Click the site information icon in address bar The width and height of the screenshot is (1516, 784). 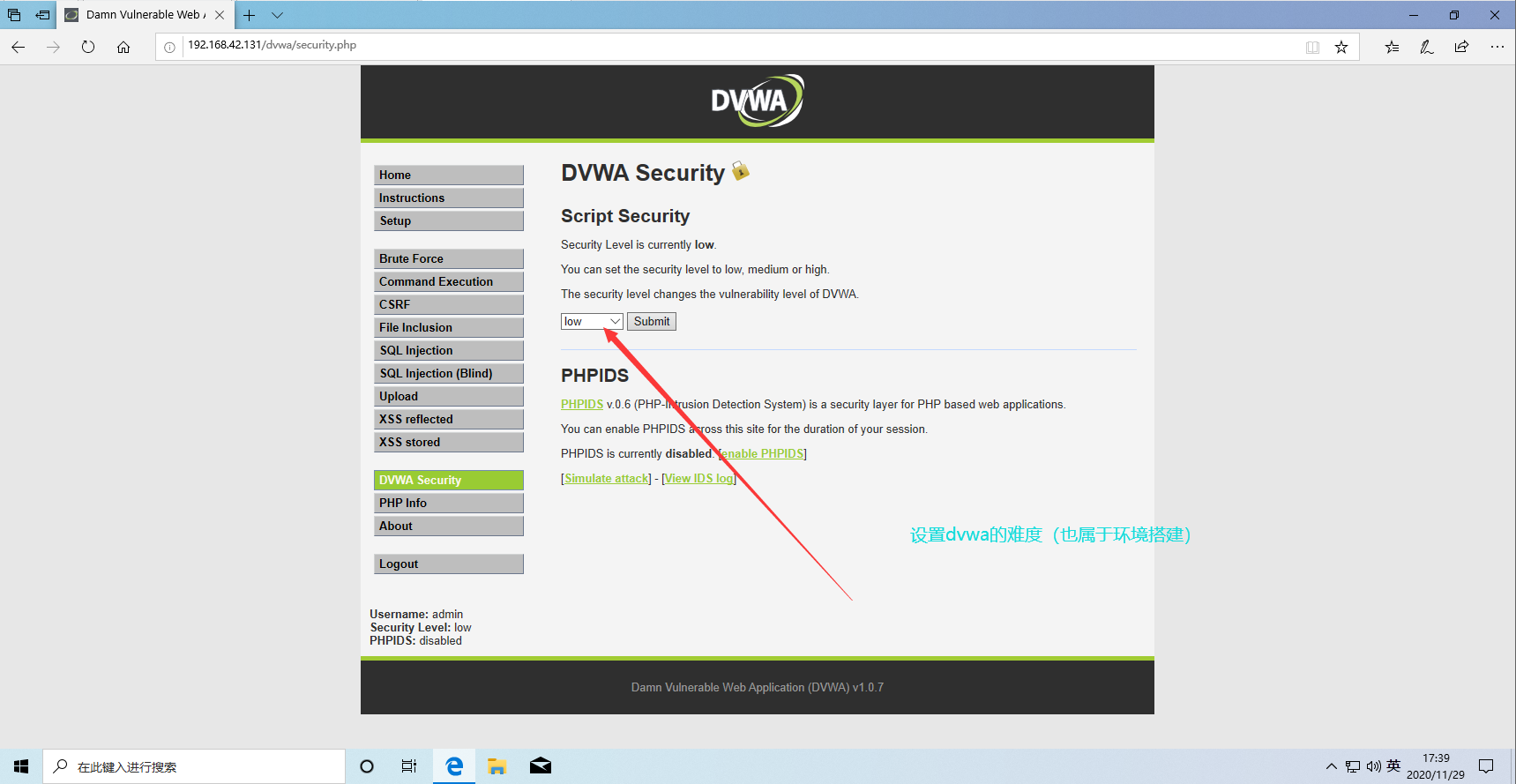pyautogui.click(x=169, y=48)
